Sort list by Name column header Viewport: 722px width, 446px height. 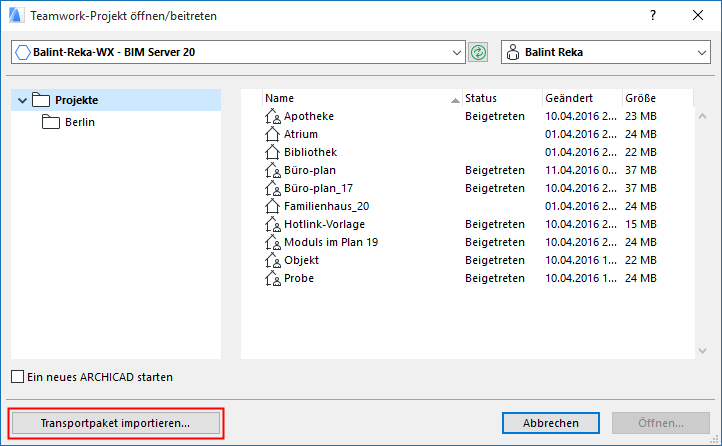362,98
